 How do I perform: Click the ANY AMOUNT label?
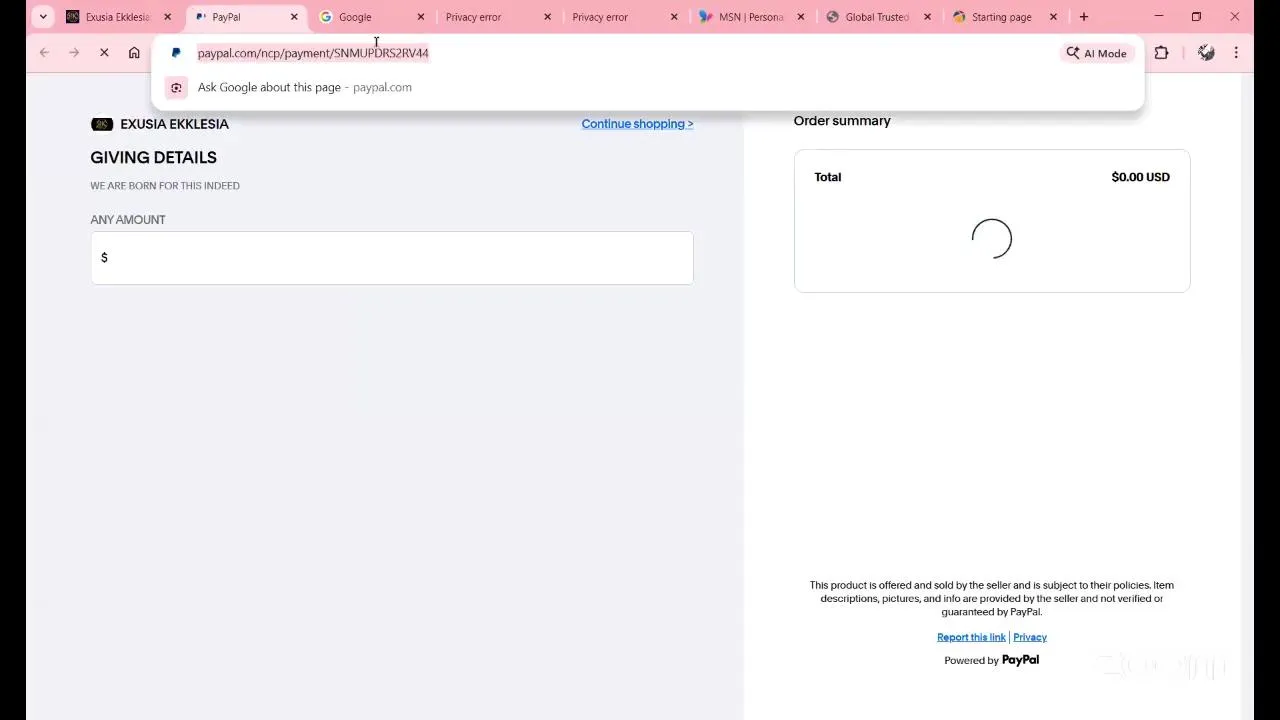(128, 220)
